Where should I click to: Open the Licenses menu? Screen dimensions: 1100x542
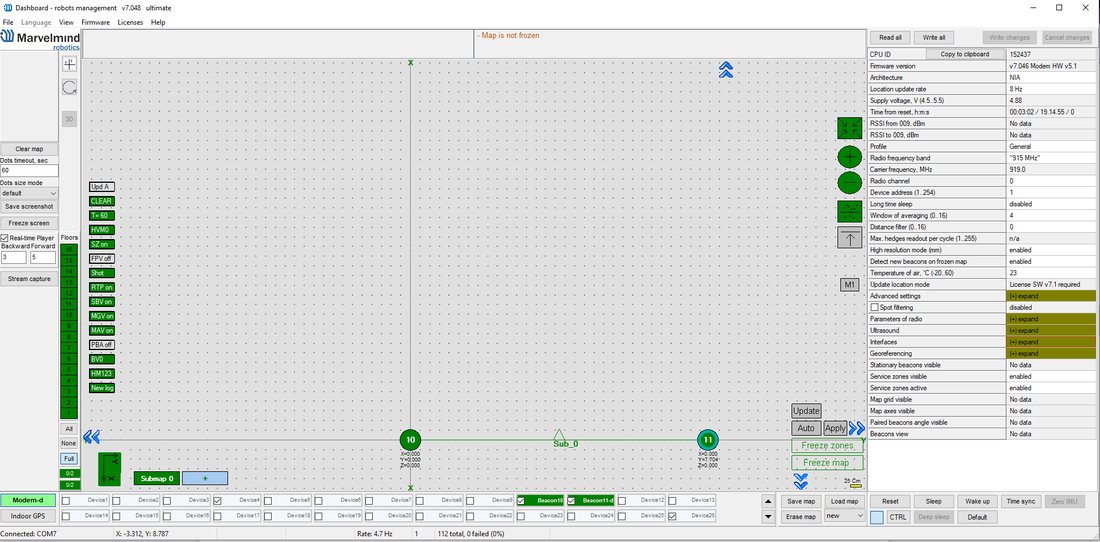coord(130,22)
